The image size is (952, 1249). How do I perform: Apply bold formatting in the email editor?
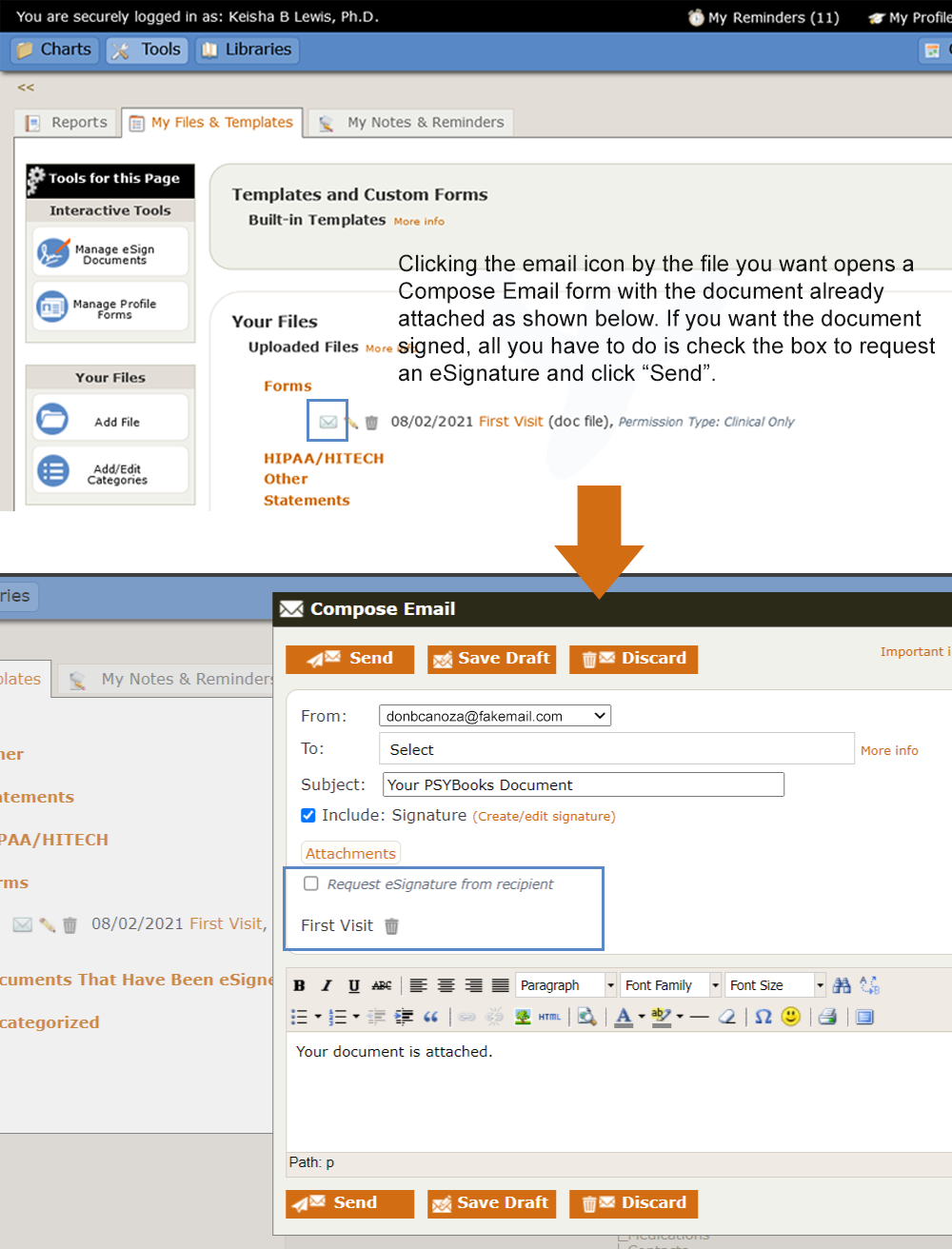click(x=299, y=985)
